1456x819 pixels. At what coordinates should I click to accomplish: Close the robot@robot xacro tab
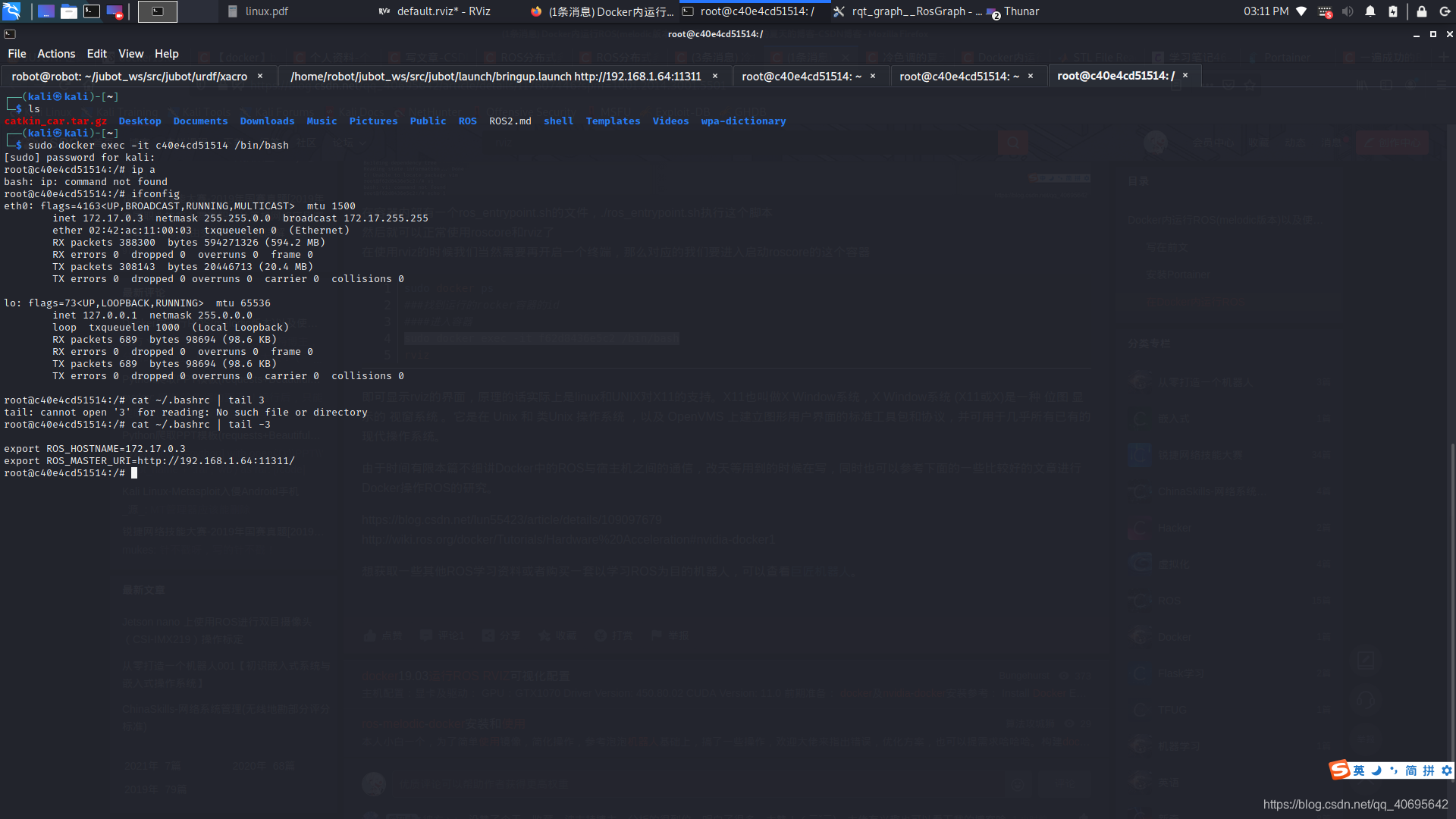(260, 76)
